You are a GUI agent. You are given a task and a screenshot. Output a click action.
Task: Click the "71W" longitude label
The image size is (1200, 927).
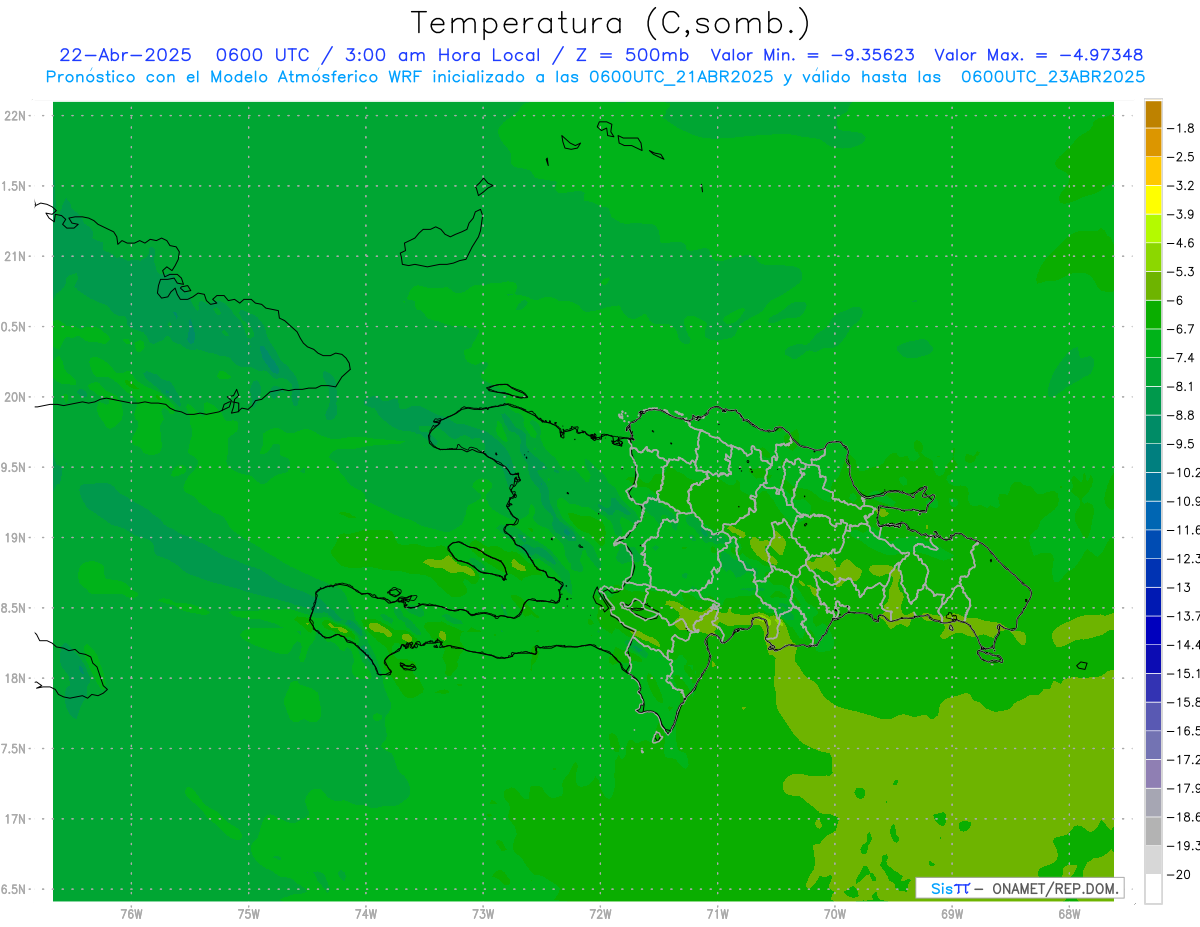click(x=717, y=913)
